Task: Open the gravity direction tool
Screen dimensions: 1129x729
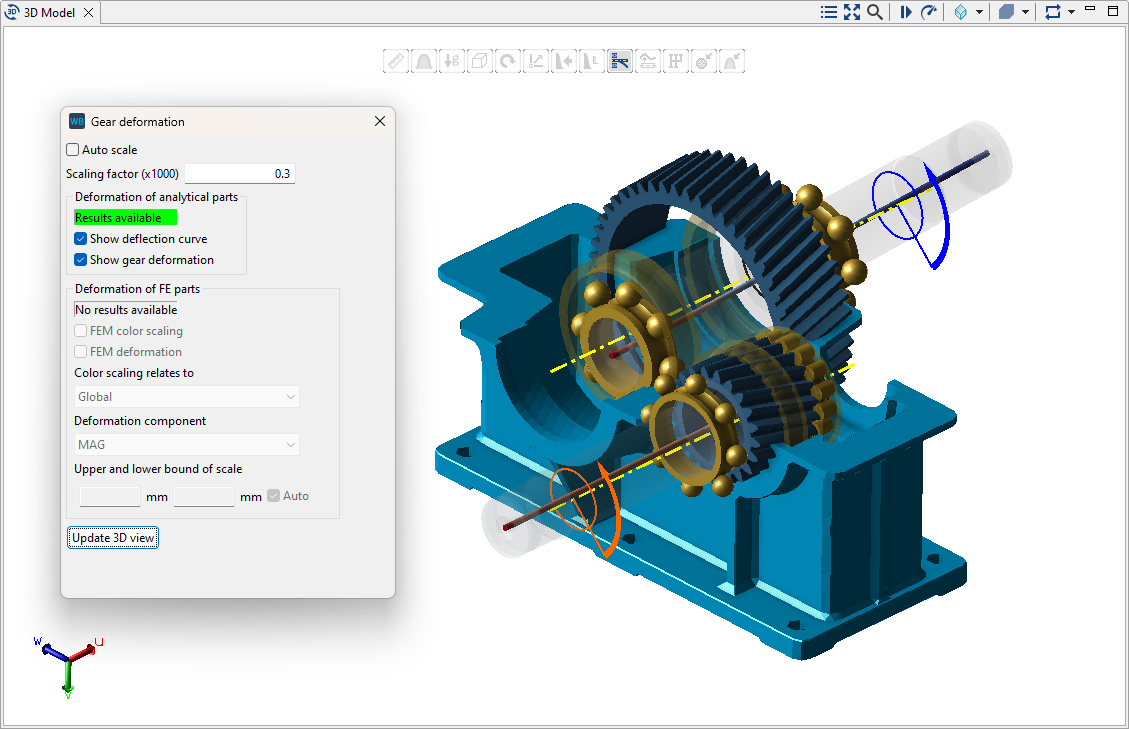Action: pyautogui.click(x=452, y=60)
